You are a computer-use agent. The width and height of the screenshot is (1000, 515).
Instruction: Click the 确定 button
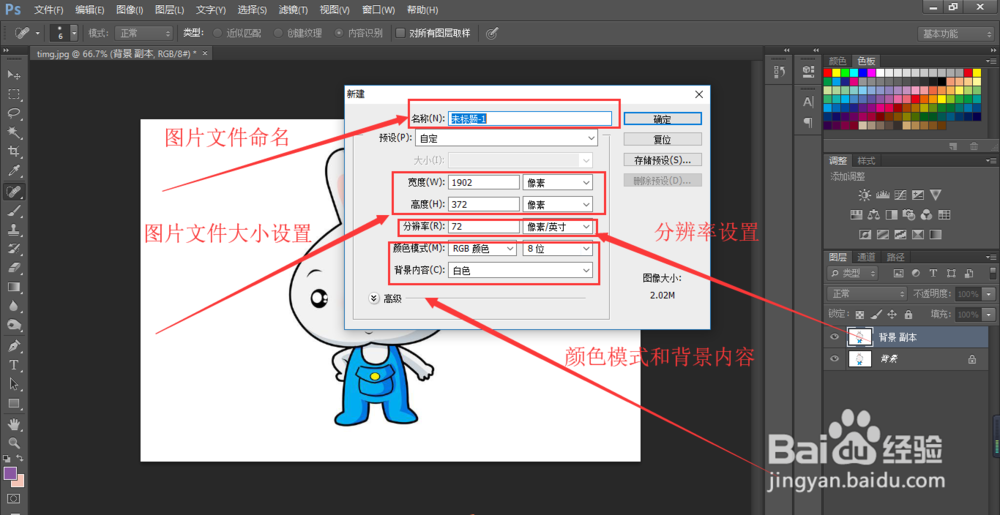pyautogui.click(x=663, y=119)
